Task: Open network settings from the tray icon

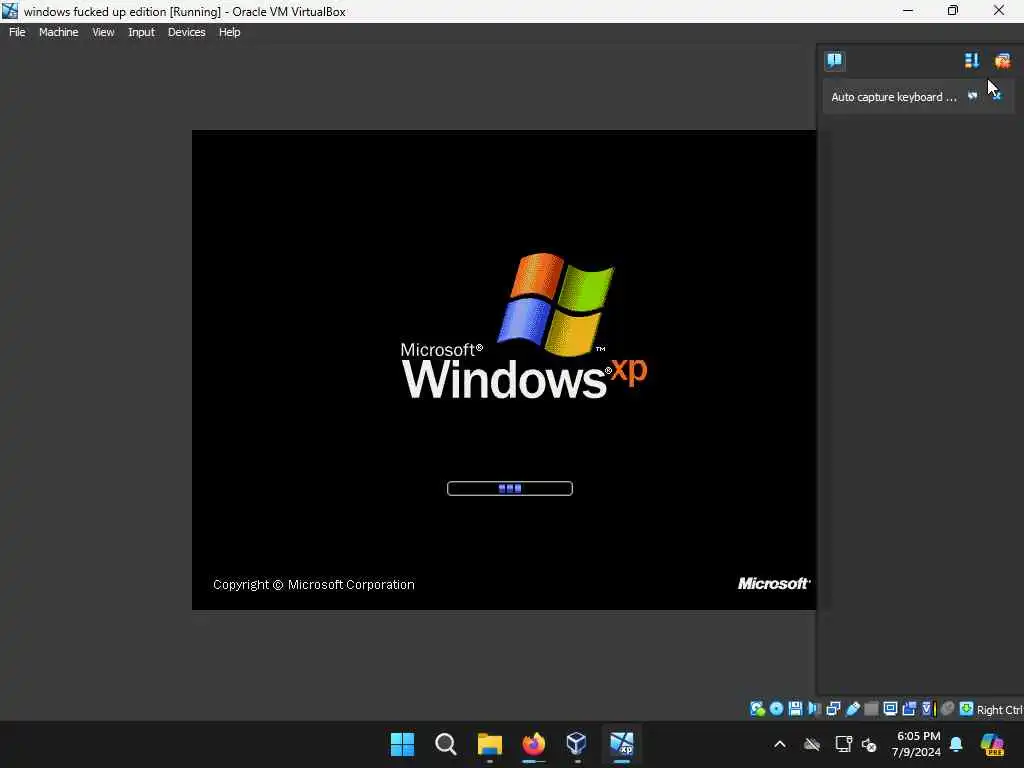Action: point(843,744)
